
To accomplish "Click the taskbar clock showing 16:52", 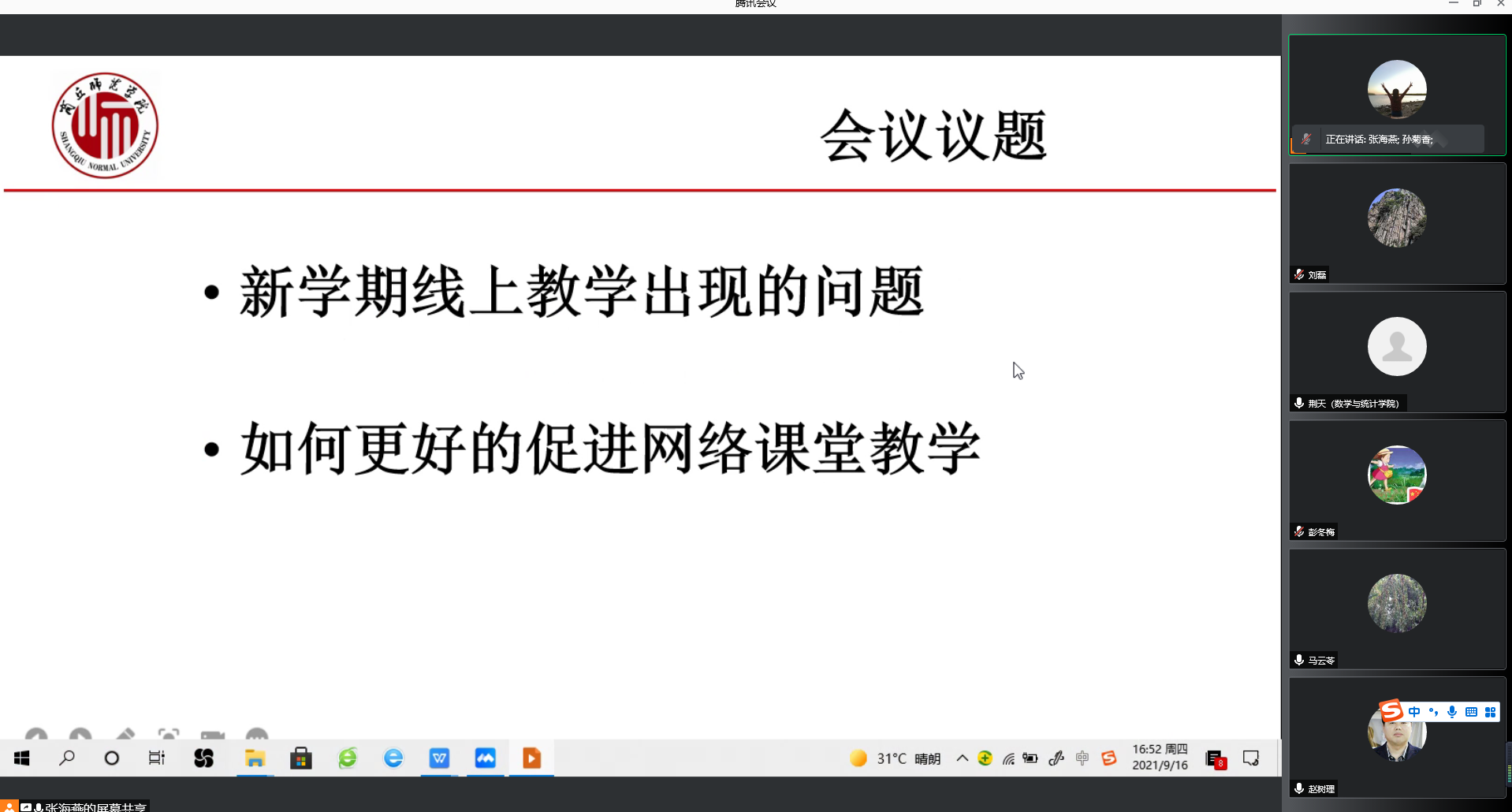I will tap(1160, 758).
